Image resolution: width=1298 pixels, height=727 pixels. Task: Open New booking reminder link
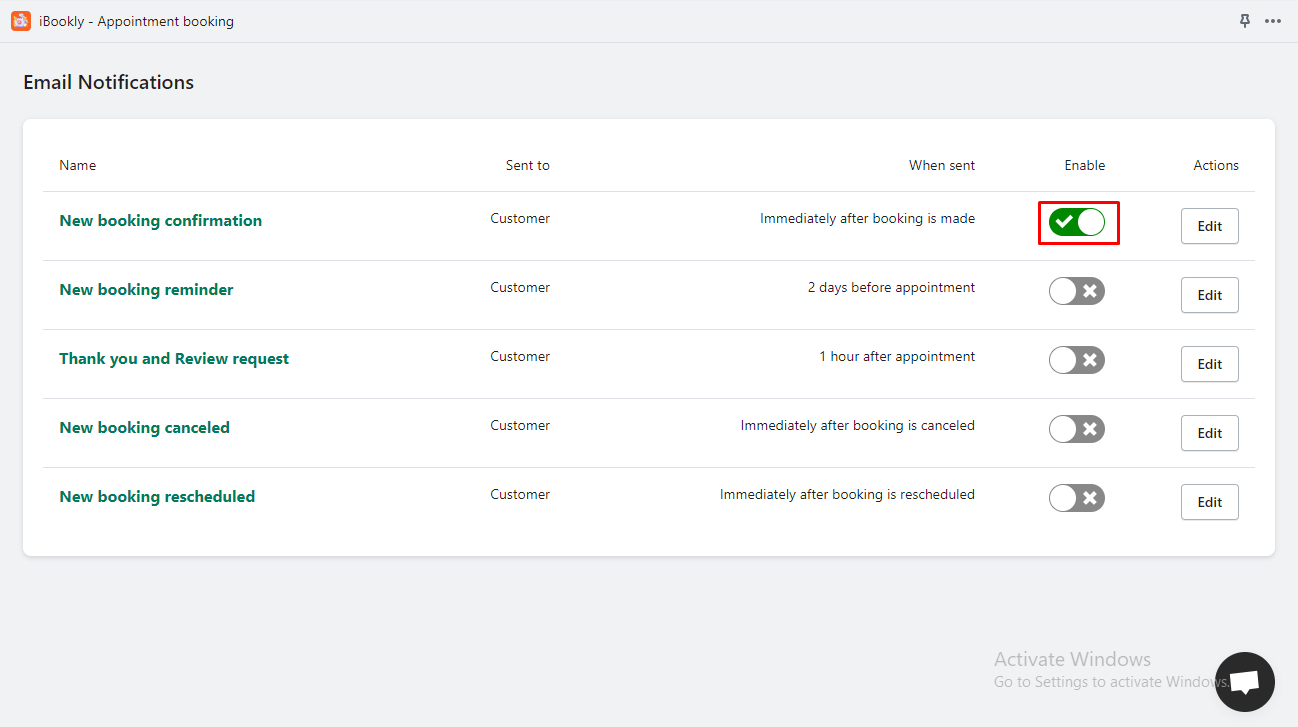[x=146, y=290]
